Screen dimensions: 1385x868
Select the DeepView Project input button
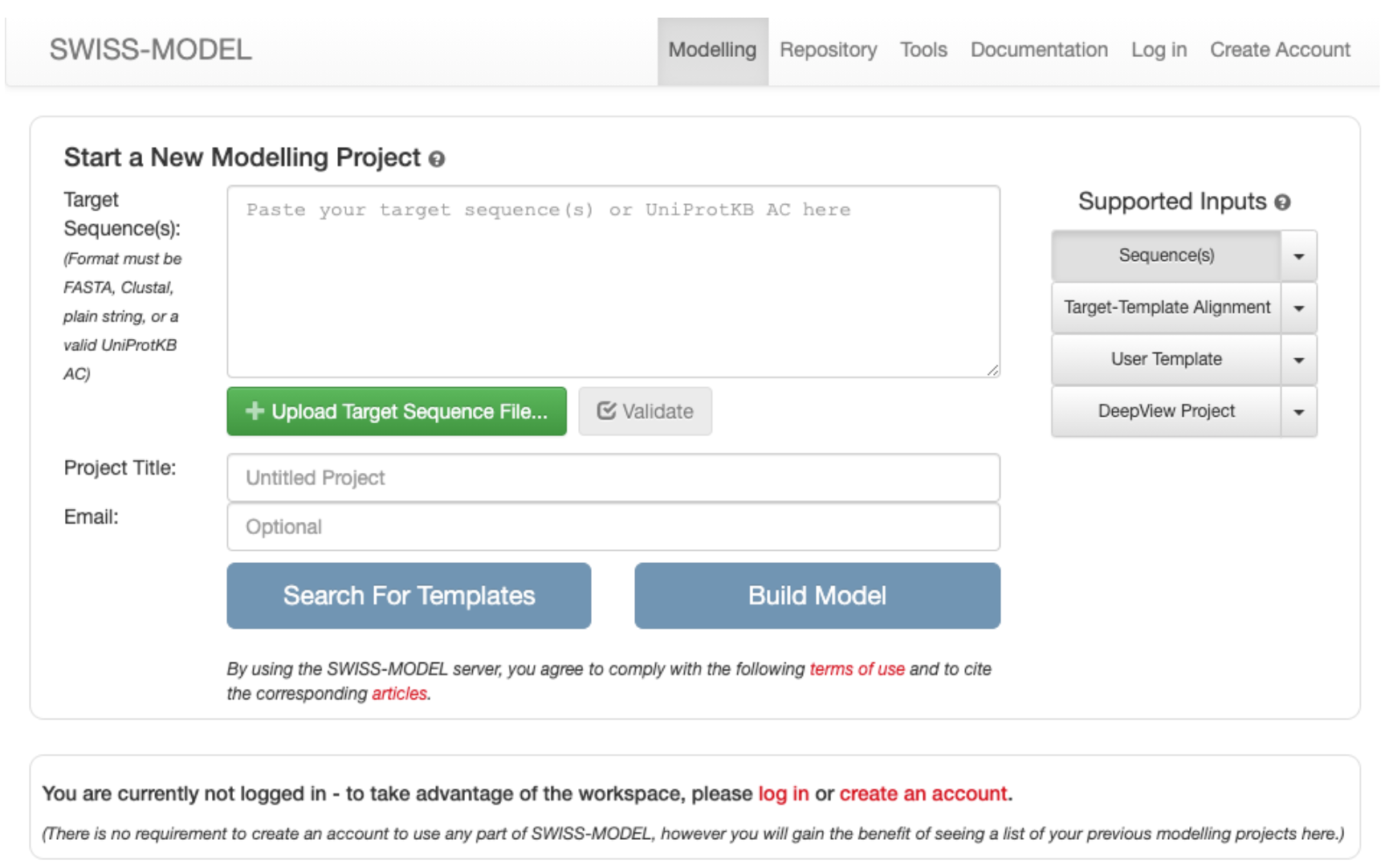tap(1166, 412)
